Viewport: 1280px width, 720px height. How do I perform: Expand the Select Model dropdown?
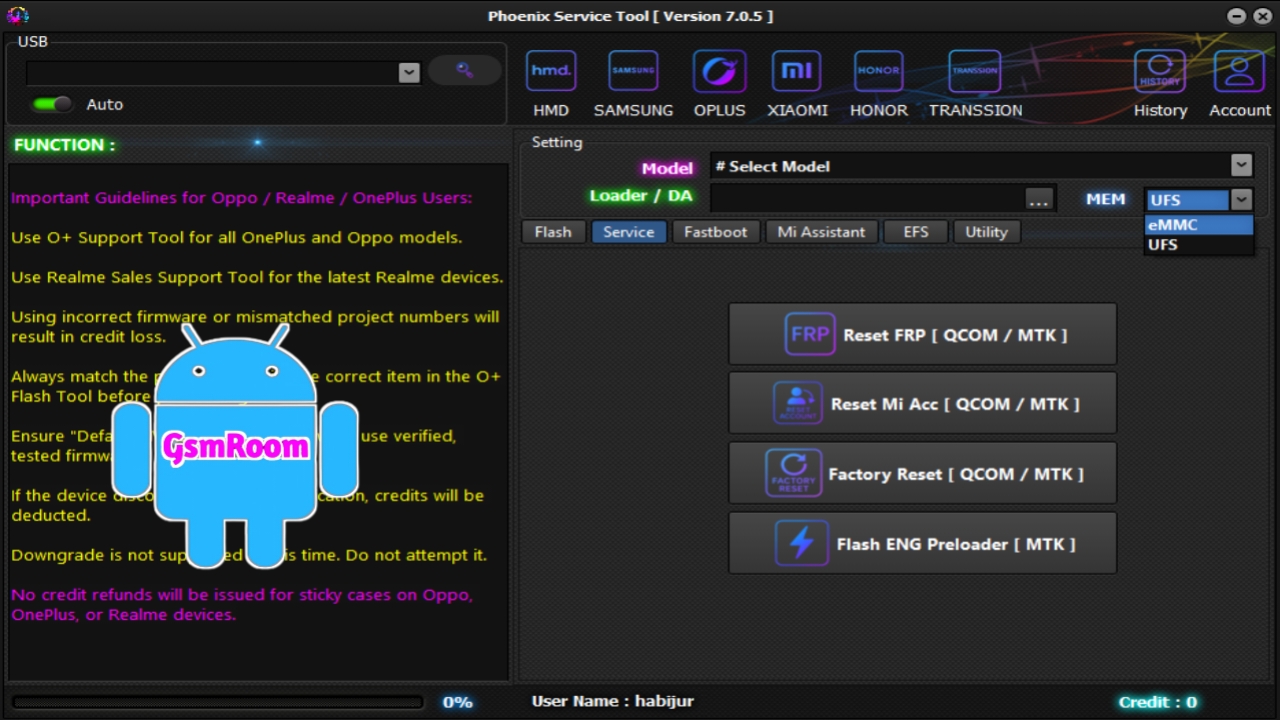[x=1241, y=165]
